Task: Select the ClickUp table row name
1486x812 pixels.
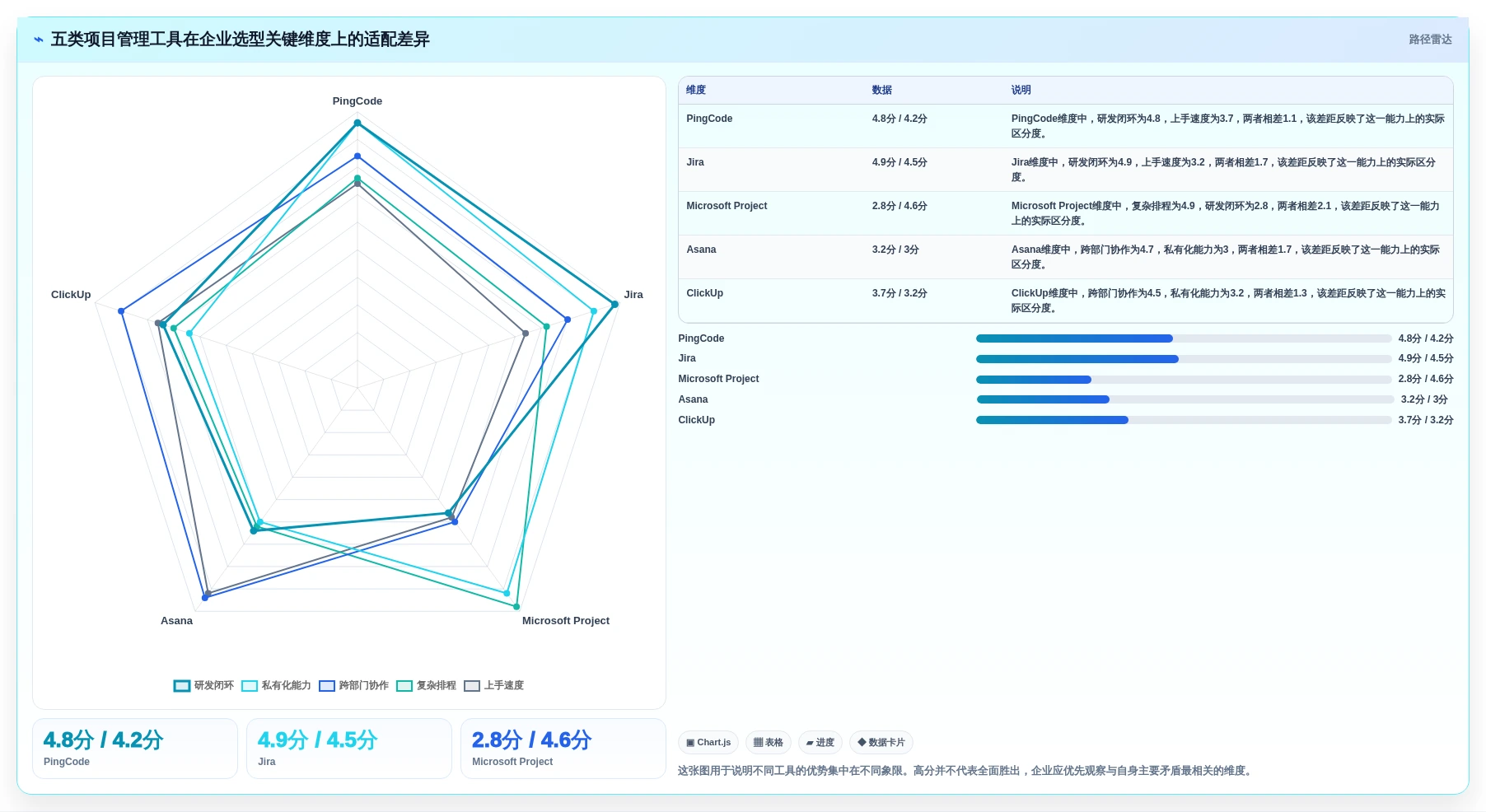Action: (704, 293)
